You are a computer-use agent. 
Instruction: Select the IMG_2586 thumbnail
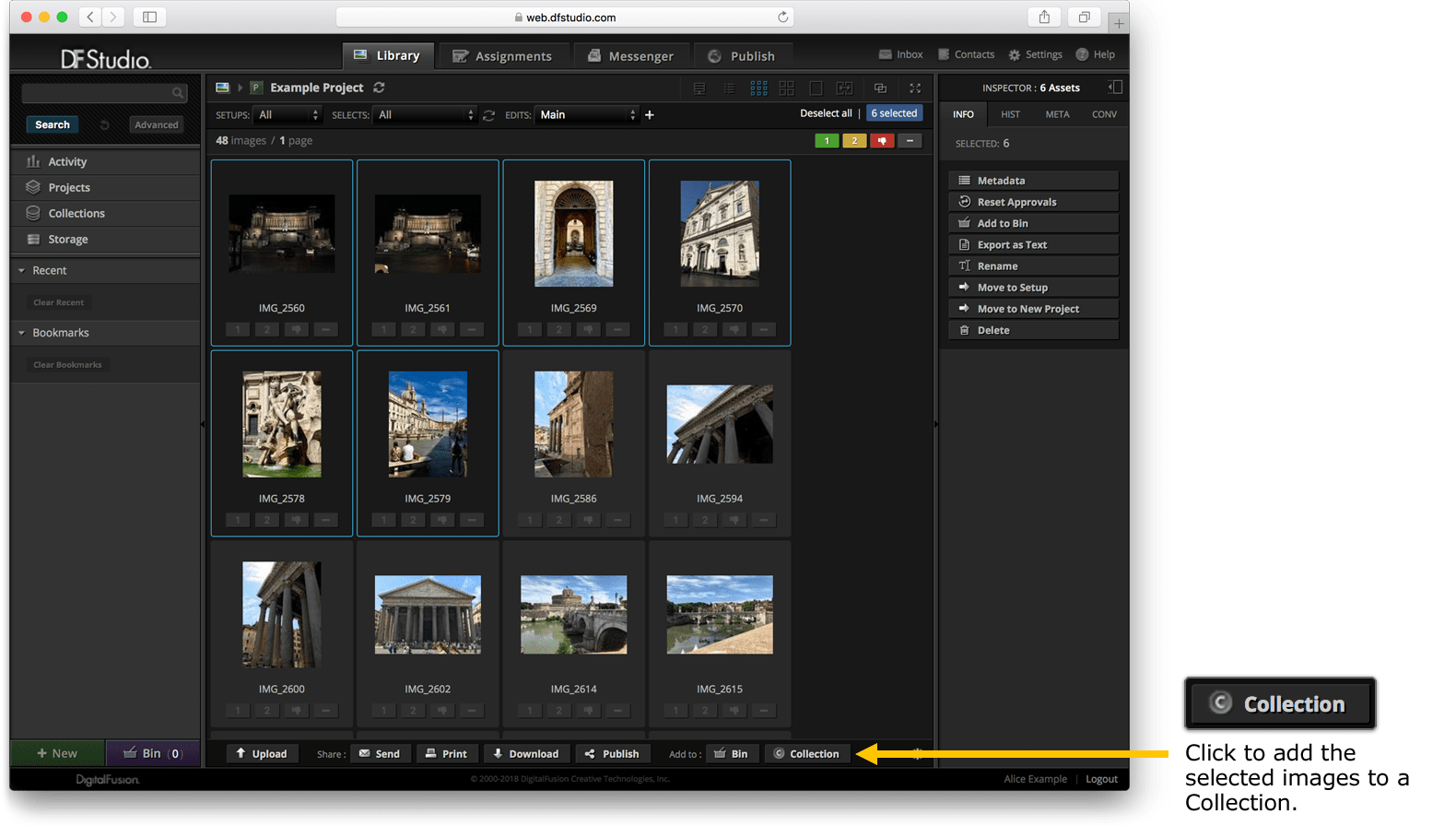click(x=573, y=425)
